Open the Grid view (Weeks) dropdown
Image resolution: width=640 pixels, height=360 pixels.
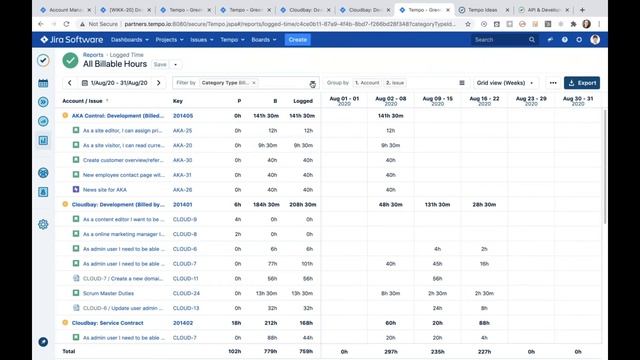505,83
